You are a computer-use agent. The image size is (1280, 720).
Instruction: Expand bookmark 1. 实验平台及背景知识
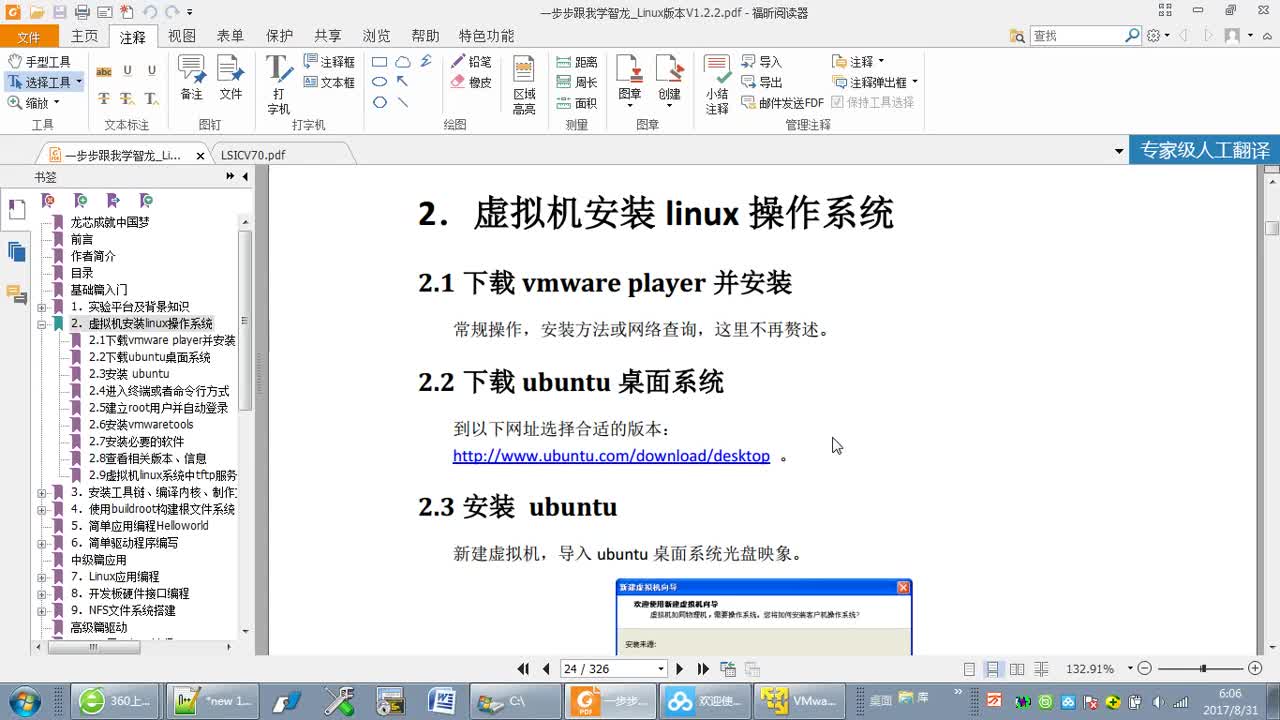coord(42,307)
